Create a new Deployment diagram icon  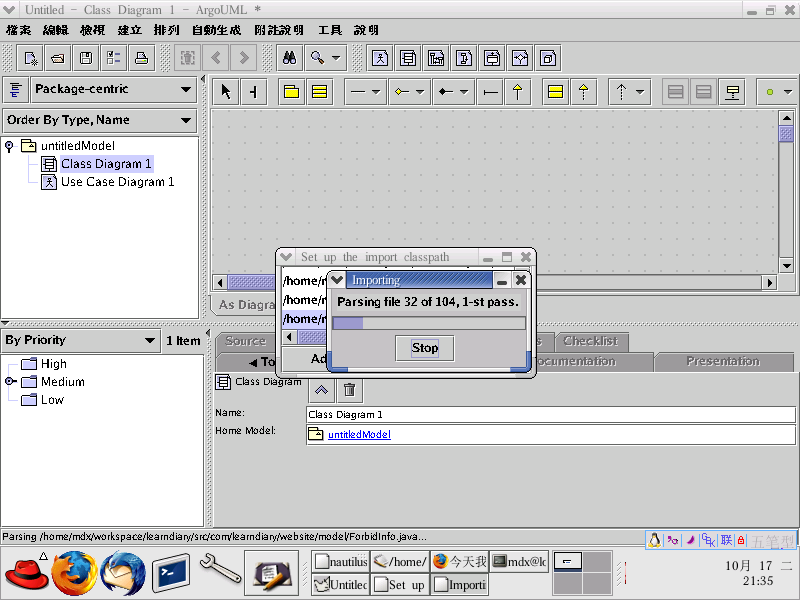[548, 58]
